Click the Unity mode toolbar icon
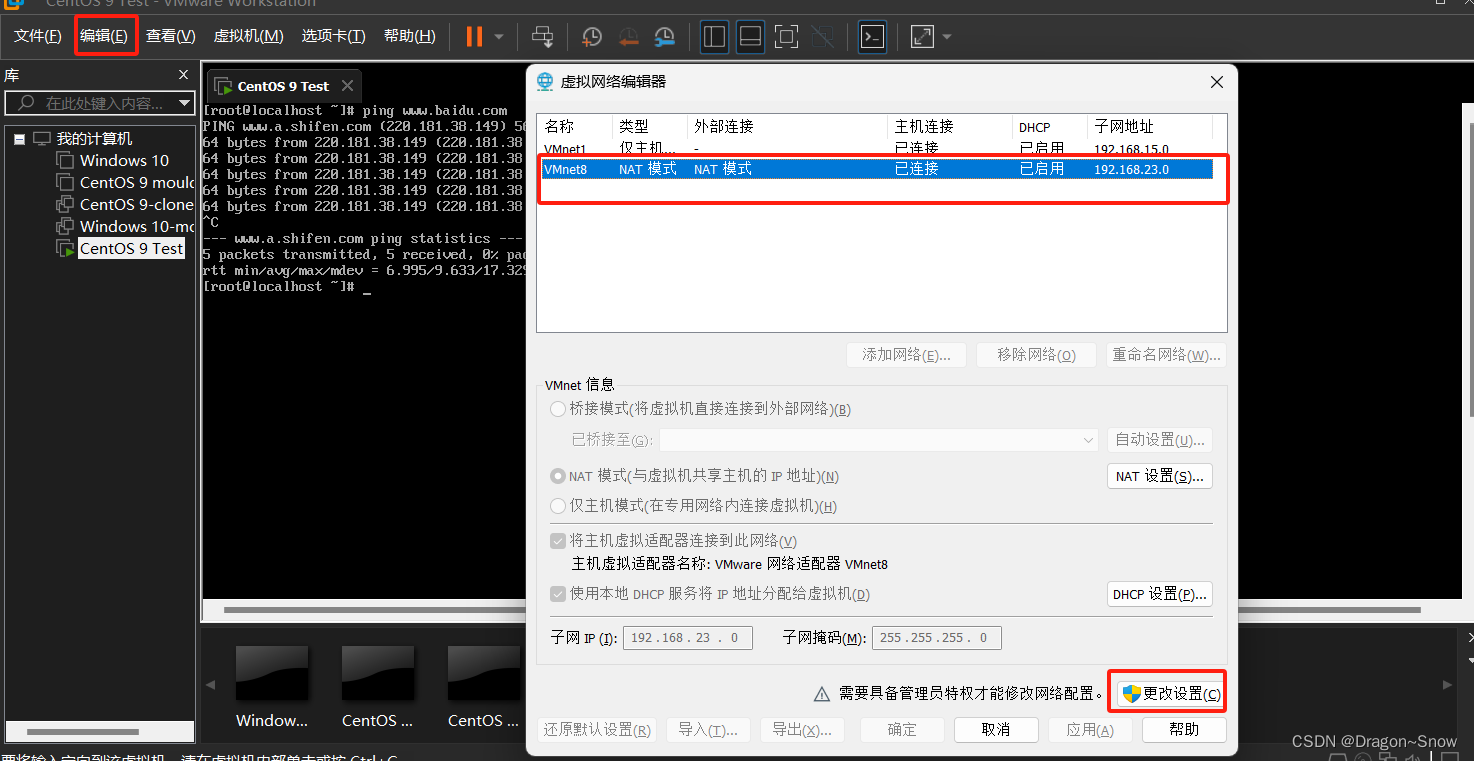 822,37
